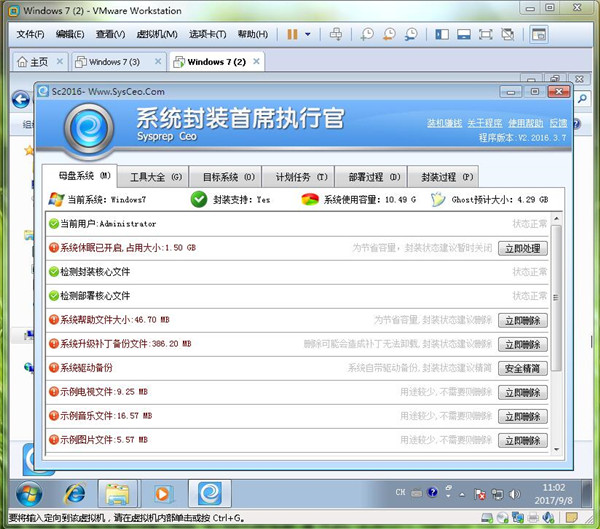Viewport: 600px width, 529px height.
Task: Click the 当前用户:Administrator row
Action: [x=298, y=224]
